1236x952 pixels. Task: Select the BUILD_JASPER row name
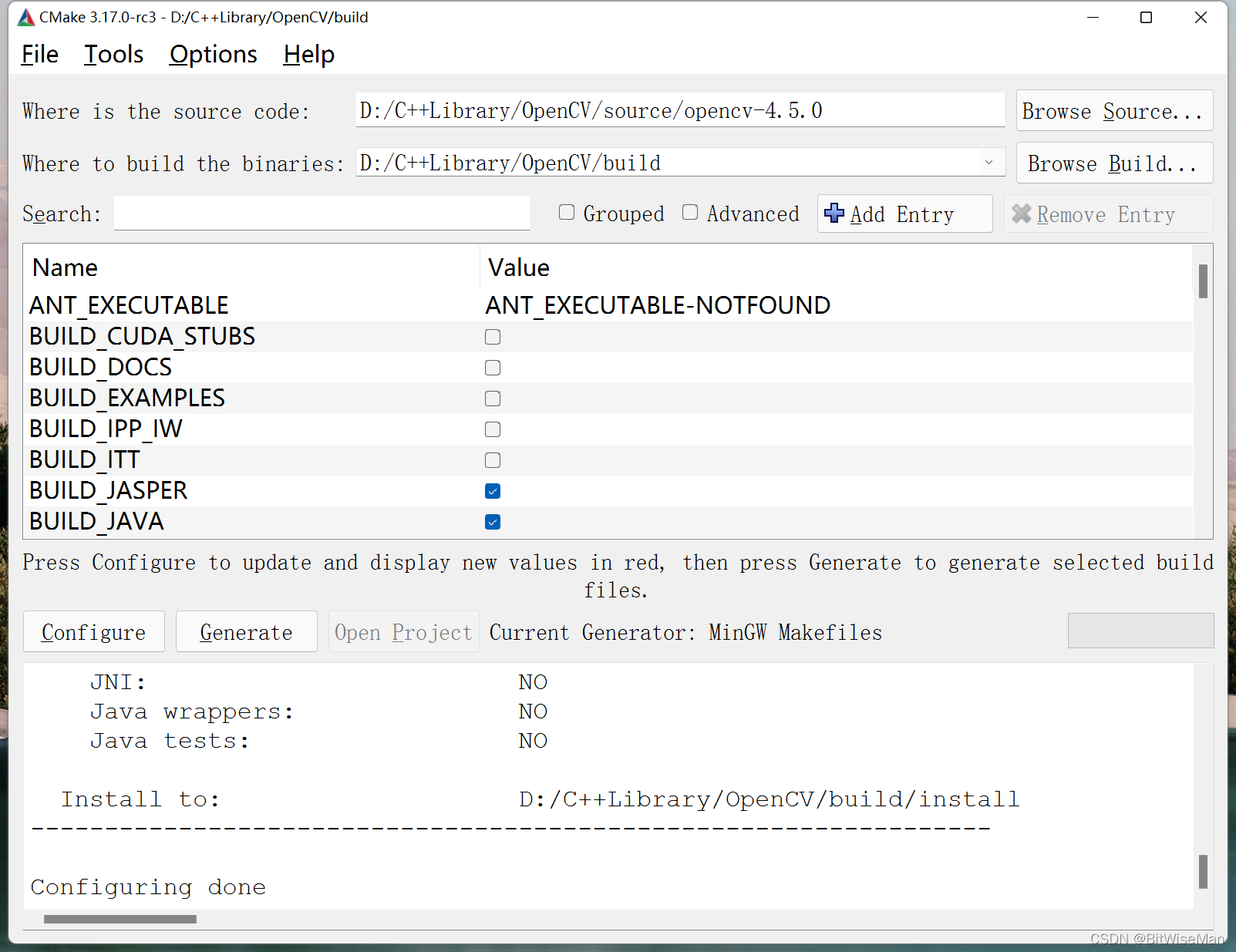[x=109, y=490]
